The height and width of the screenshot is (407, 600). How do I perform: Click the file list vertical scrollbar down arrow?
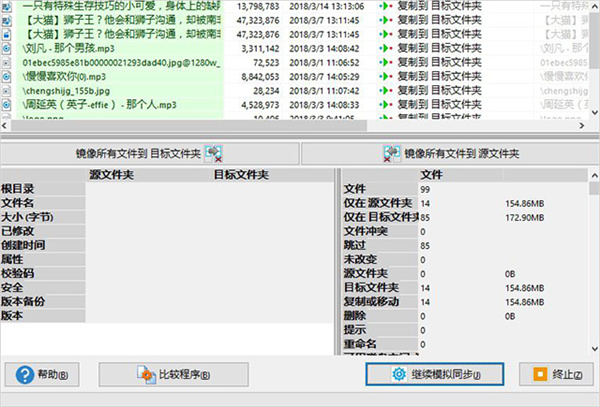click(595, 112)
